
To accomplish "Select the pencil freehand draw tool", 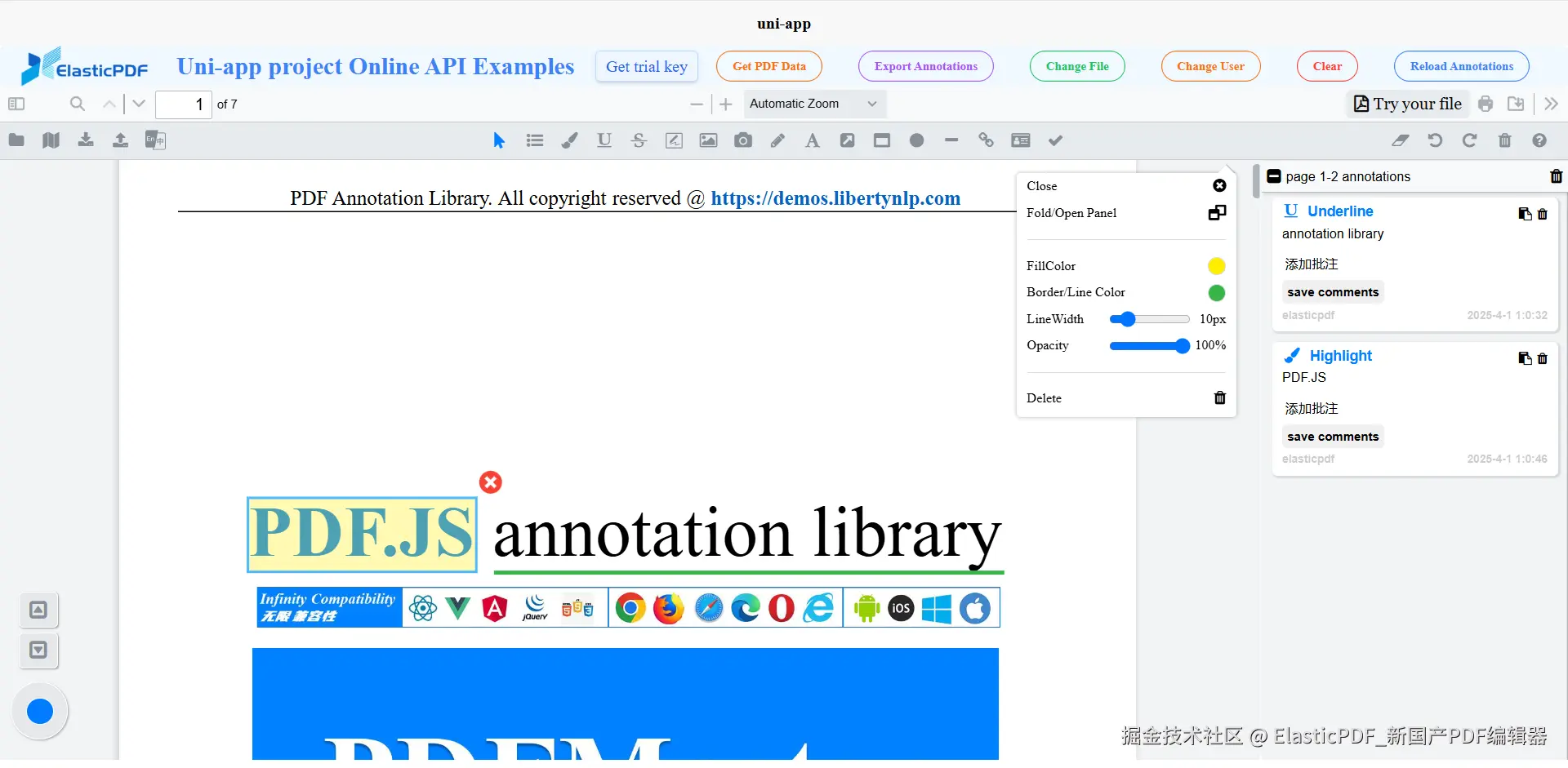I will (777, 140).
